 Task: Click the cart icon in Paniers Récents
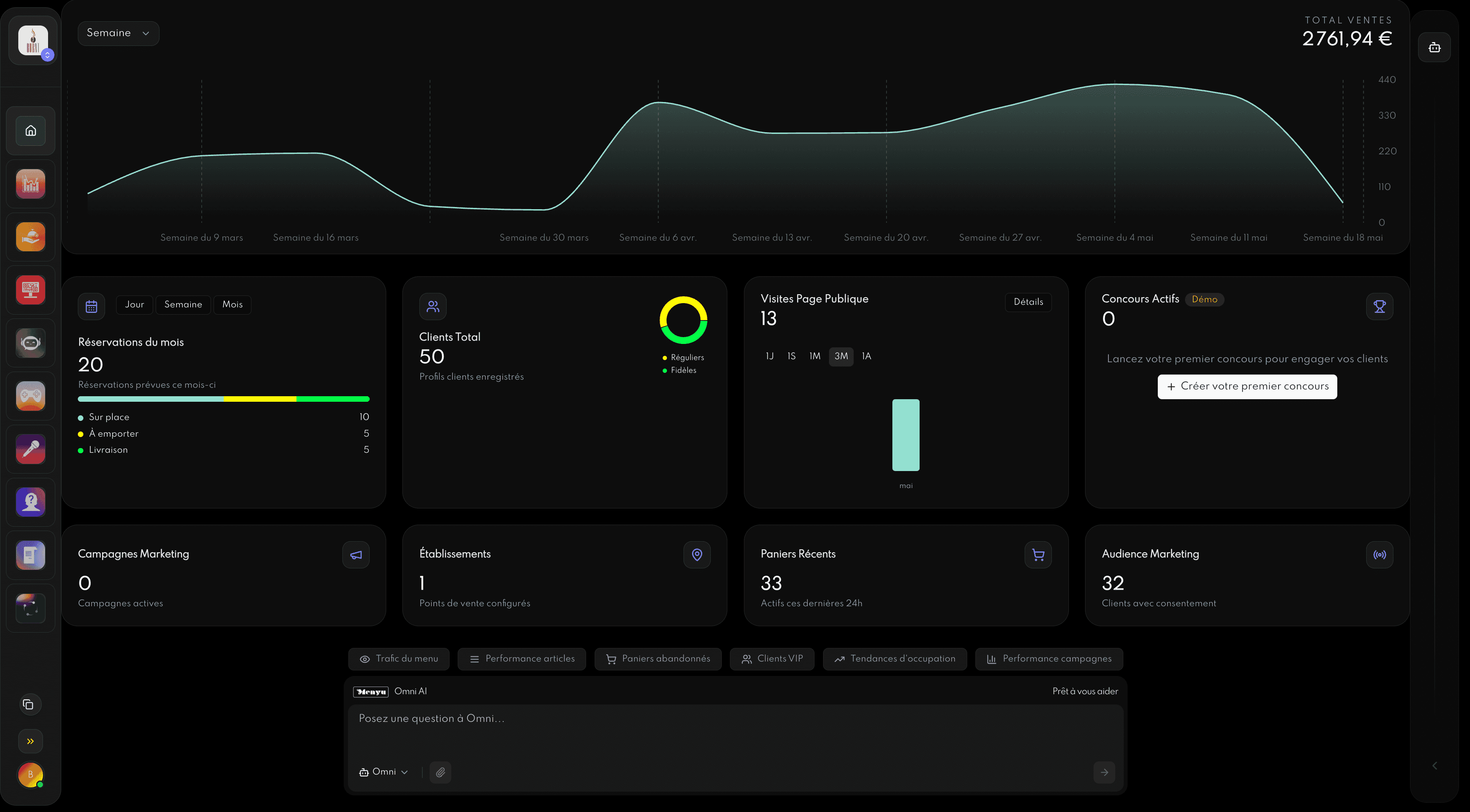click(x=1039, y=555)
